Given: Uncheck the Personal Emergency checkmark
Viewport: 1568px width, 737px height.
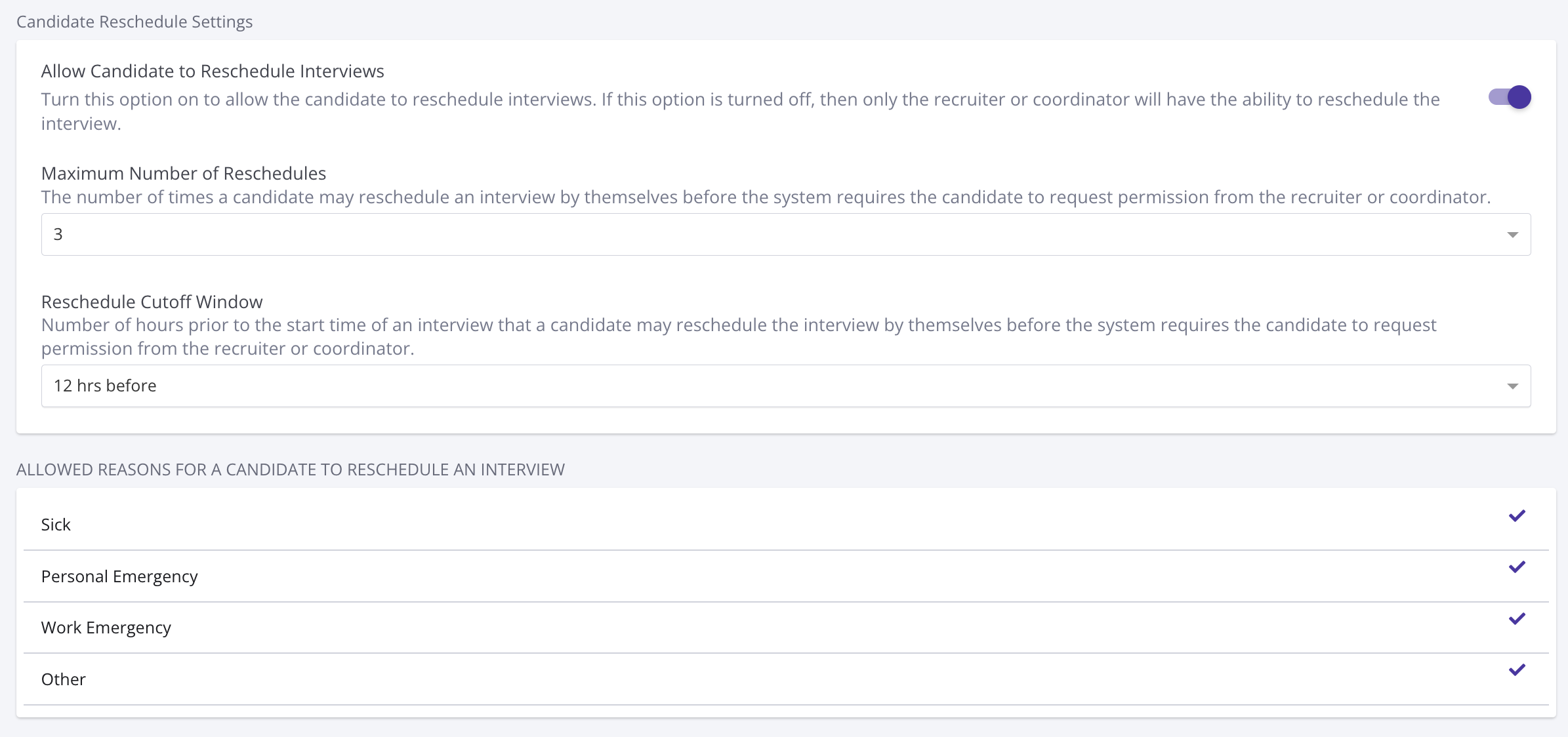Looking at the screenshot, I should tap(1517, 567).
